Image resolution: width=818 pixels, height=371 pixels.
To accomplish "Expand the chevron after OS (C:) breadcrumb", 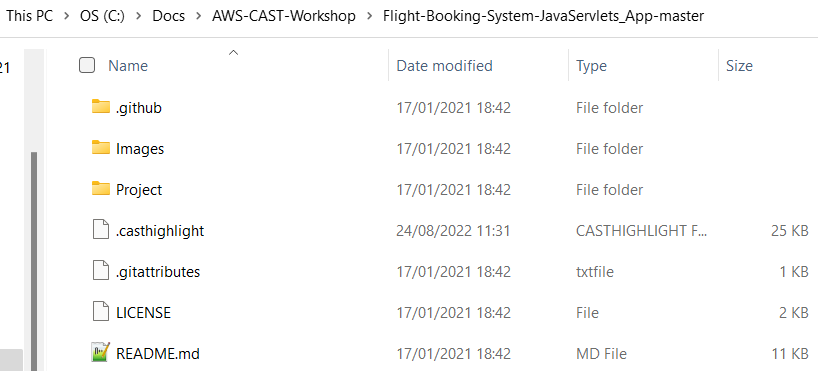I will tap(139, 16).
